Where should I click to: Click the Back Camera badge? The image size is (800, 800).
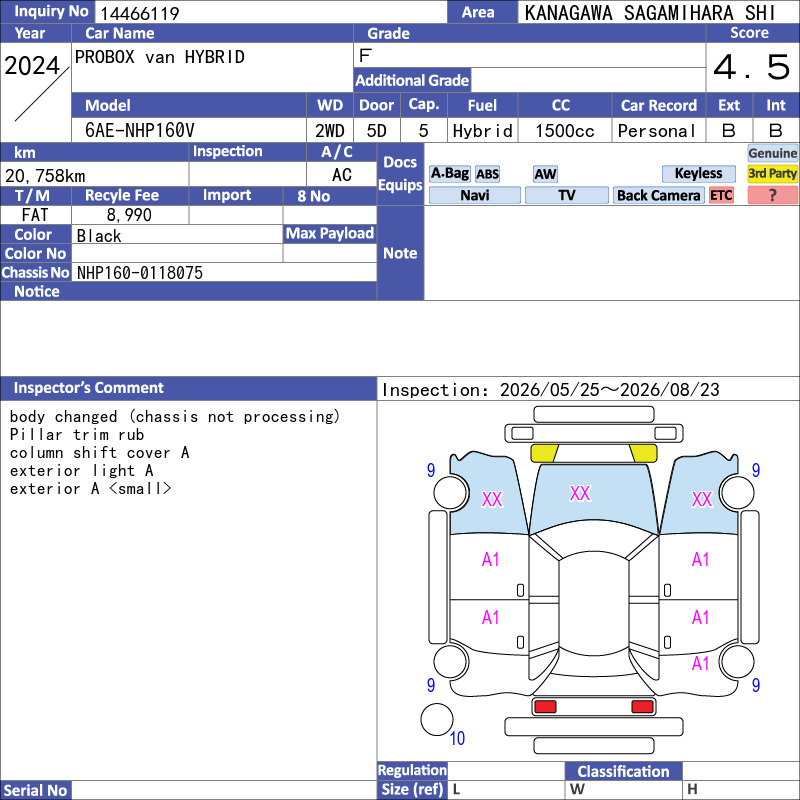point(658,195)
